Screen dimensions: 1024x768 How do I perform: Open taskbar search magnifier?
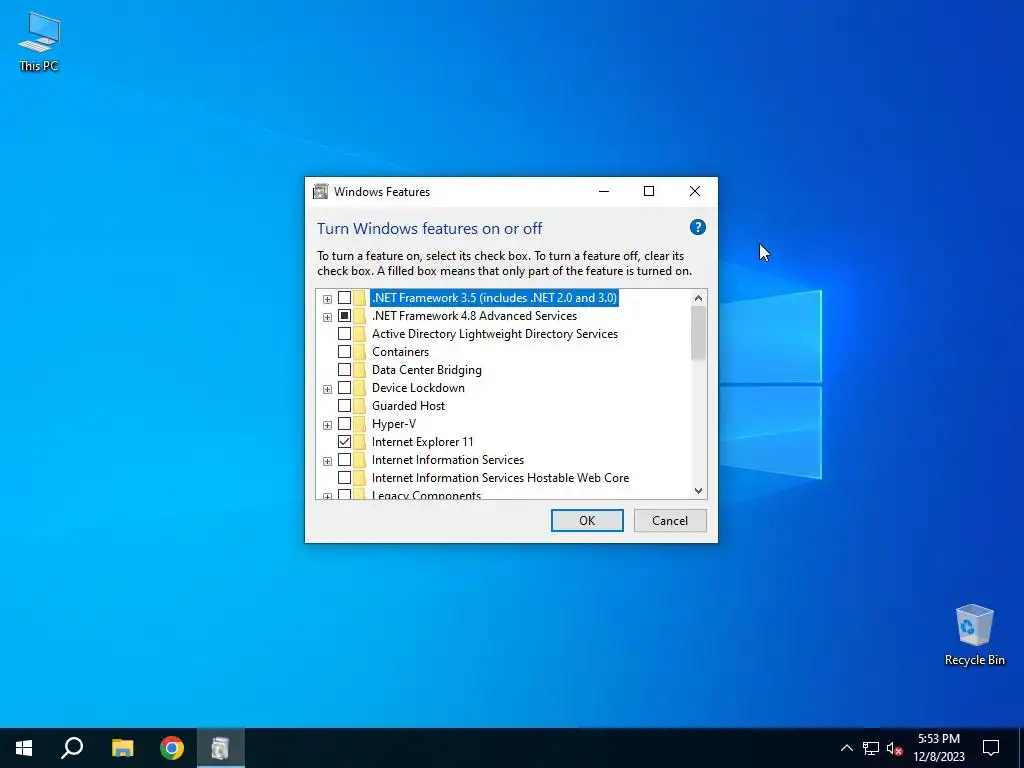[72, 748]
